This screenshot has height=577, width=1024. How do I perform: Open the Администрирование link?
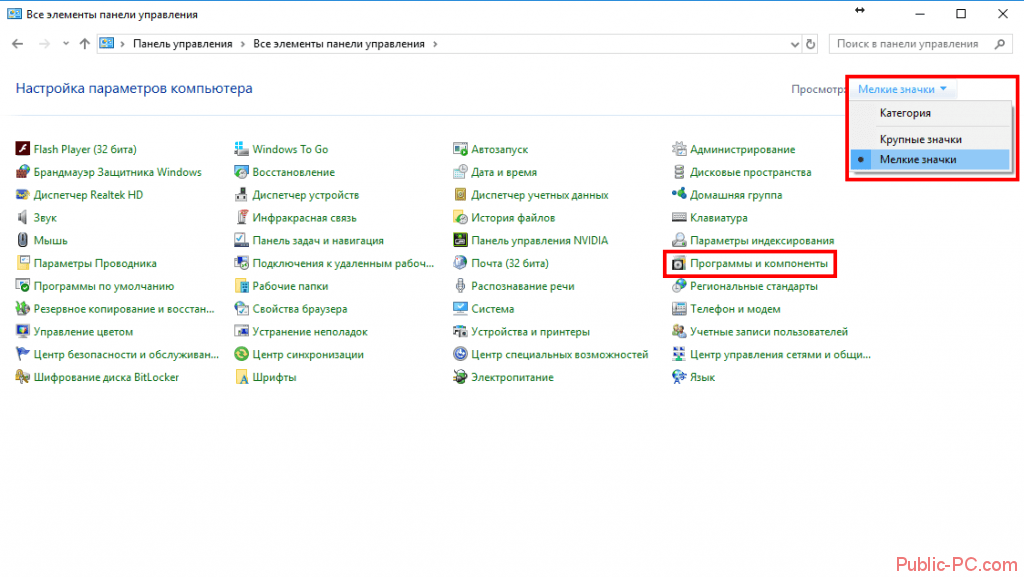click(742, 149)
